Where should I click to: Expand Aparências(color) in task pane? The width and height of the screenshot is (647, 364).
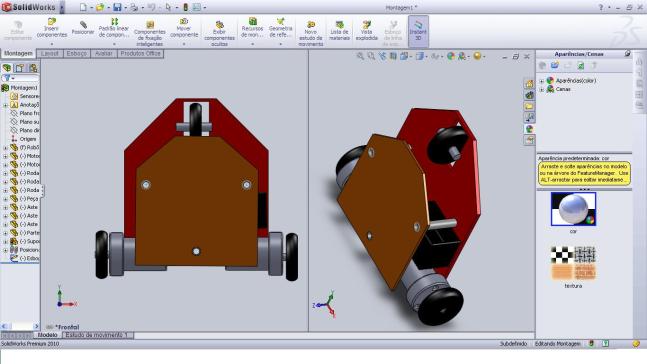[542, 81]
